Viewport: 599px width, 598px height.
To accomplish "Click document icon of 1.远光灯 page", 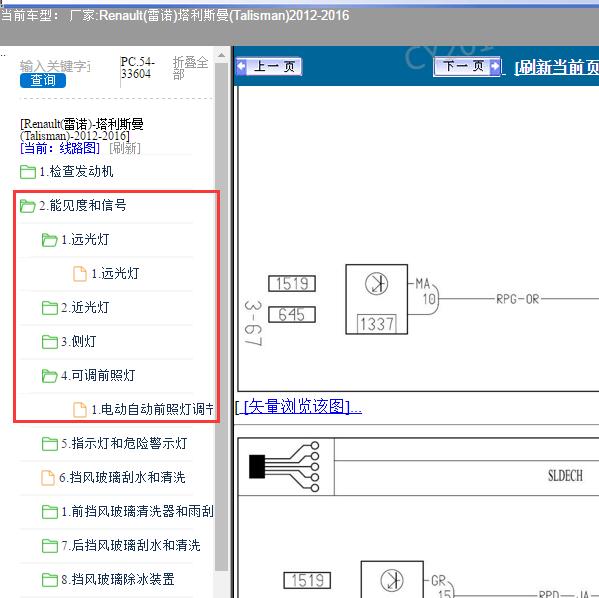I will [x=80, y=274].
